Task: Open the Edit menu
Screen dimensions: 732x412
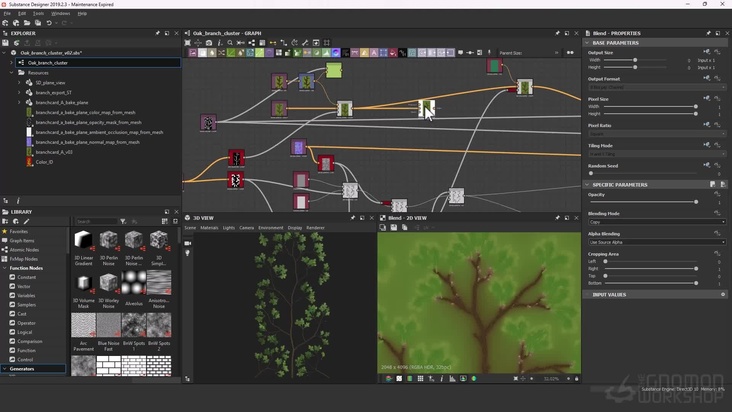Action: coord(22,14)
